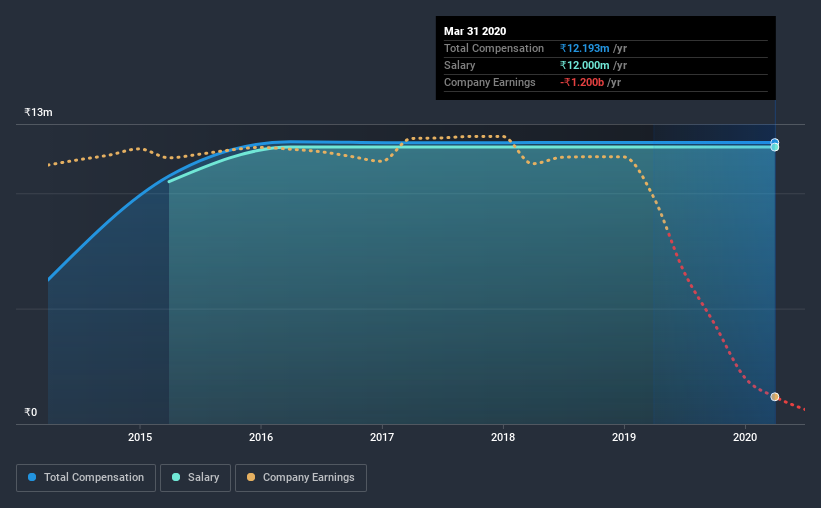Click the ₹12.193m total compensation value
This screenshot has height=508, width=821.
tap(584, 48)
